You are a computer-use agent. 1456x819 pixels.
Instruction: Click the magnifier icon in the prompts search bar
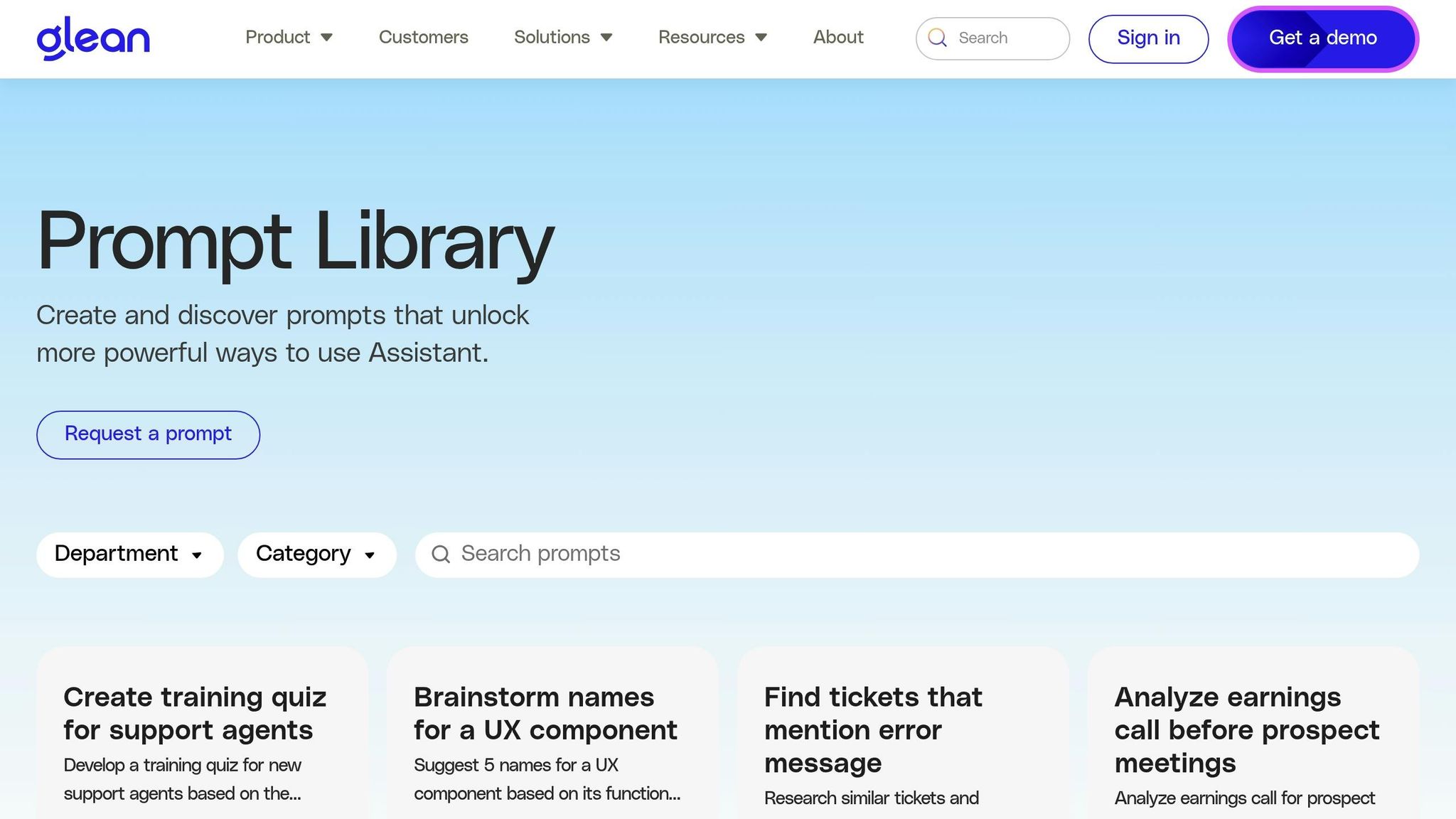click(441, 554)
